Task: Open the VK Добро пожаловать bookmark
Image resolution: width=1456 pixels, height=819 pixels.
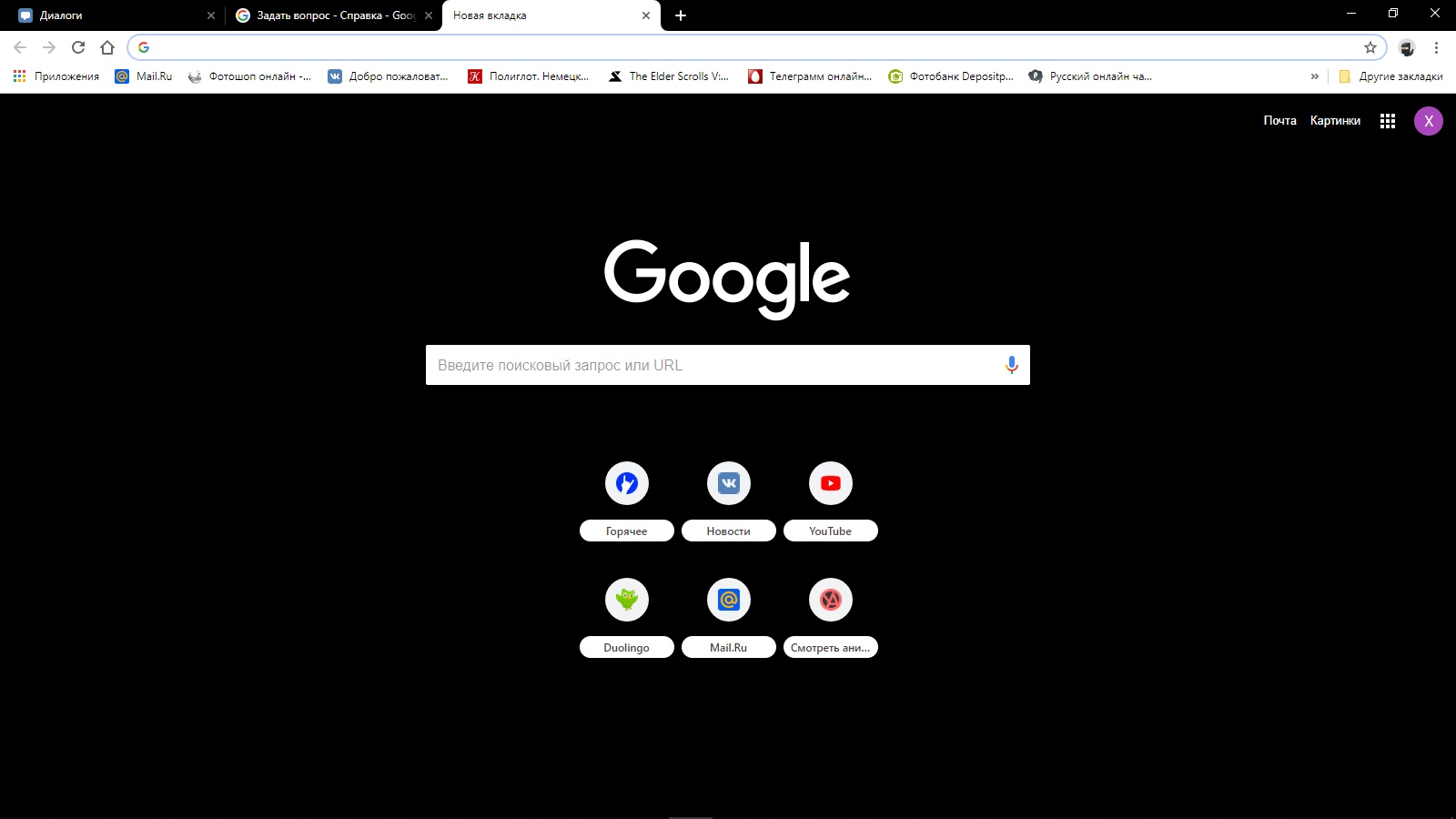Action: click(389, 76)
